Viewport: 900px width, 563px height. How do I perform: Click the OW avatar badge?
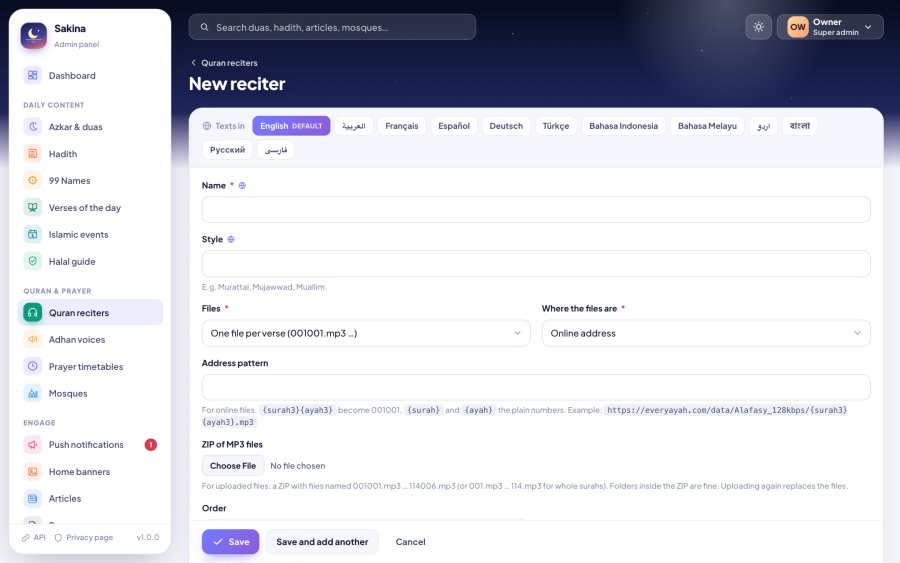[798, 27]
